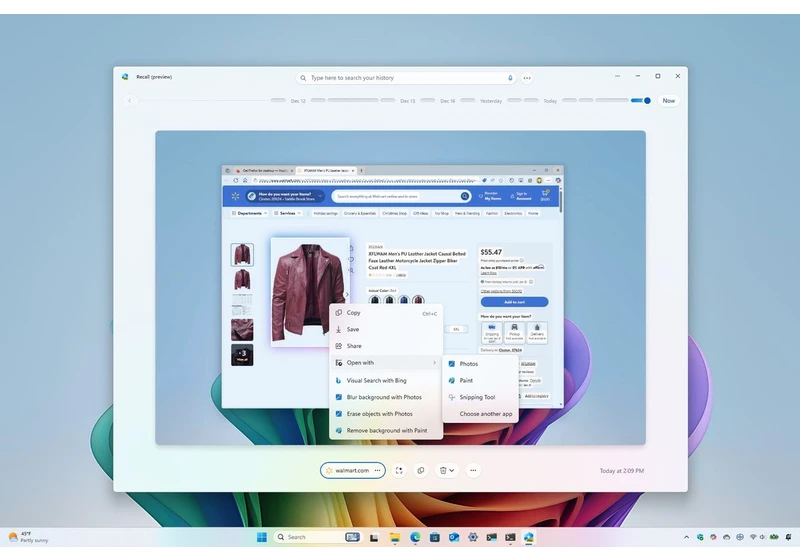Show hidden icons chevron in system tray

[686, 537]
